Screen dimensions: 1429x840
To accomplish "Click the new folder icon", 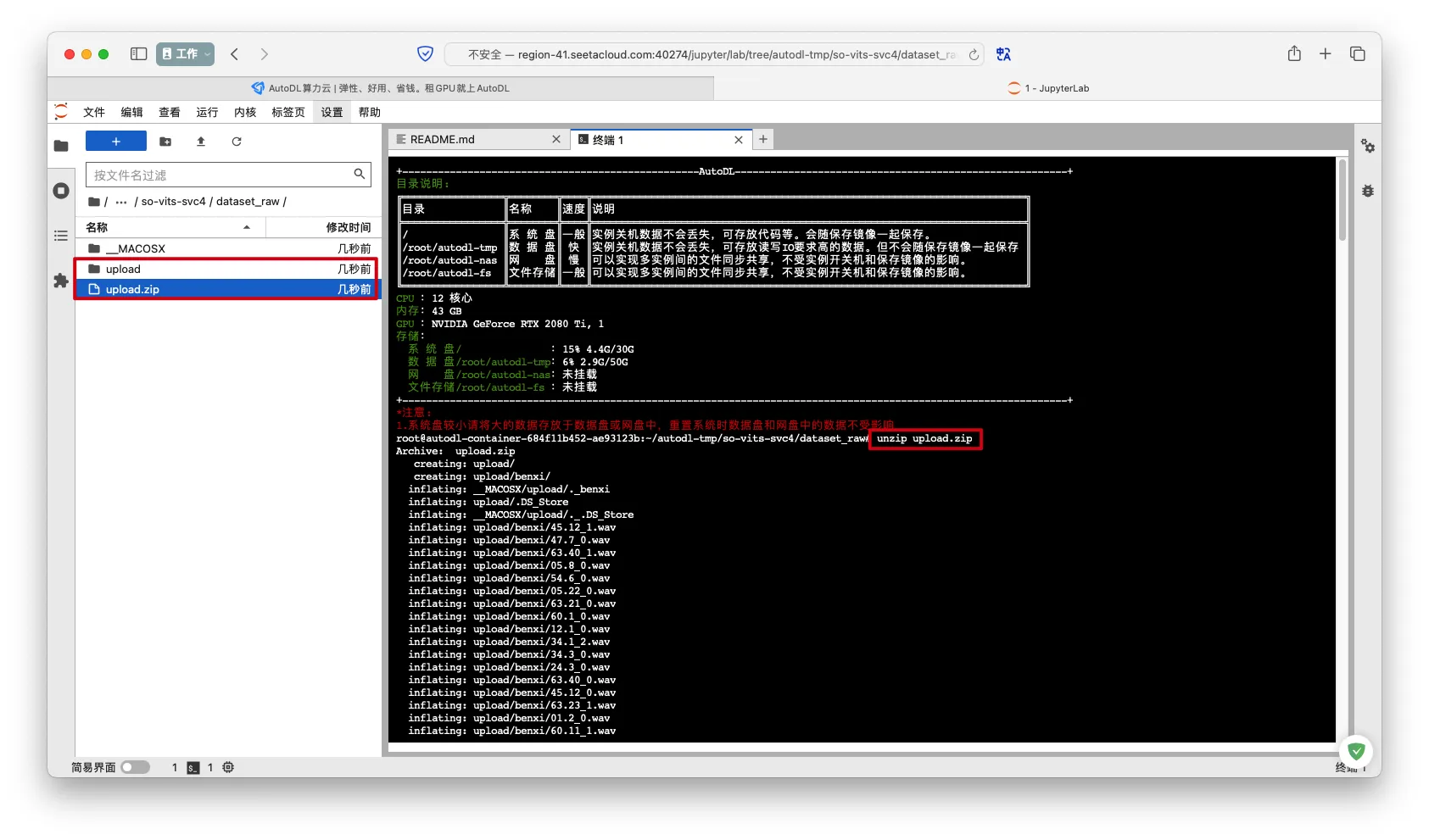I will [x=165, y=142].
